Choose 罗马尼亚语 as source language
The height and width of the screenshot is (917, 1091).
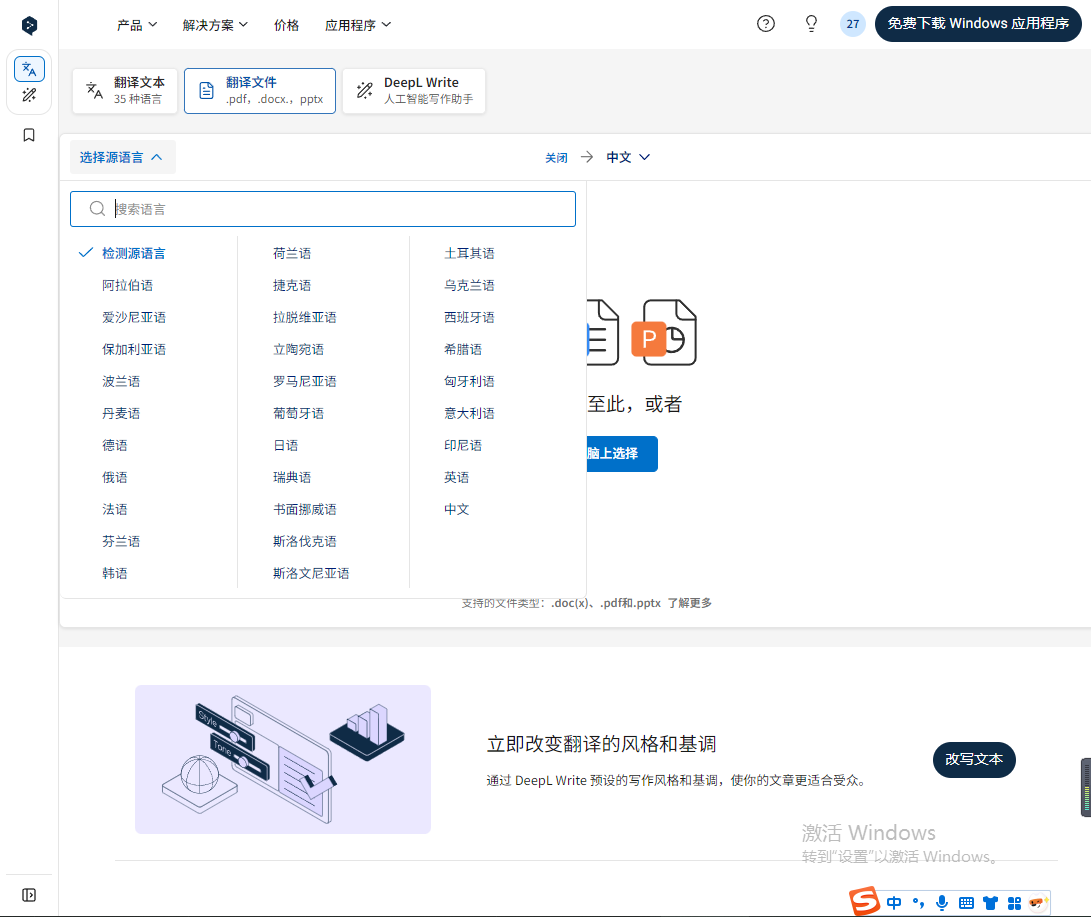click(305, 381)
